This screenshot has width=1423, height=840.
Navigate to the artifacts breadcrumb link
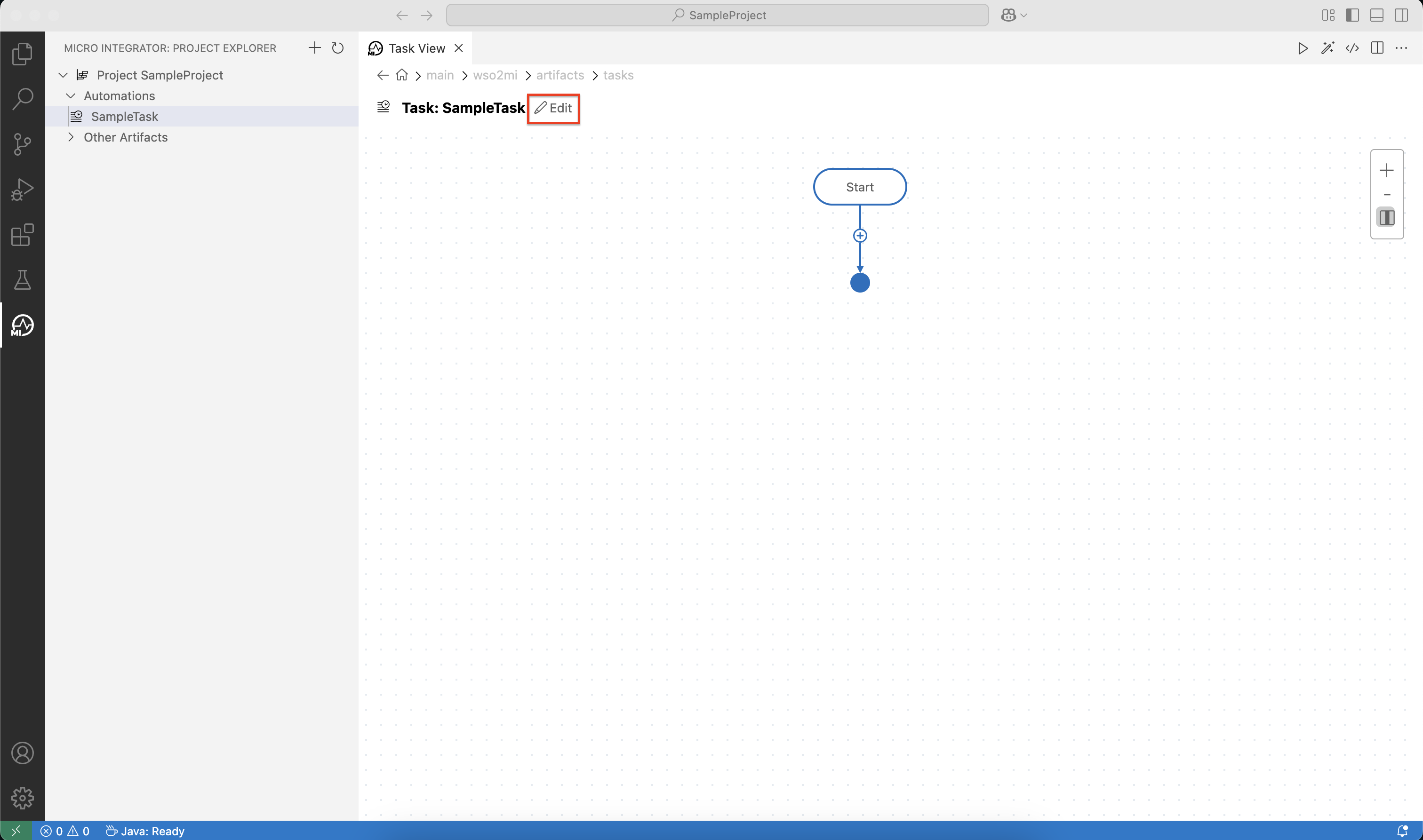(x=560, y=75)
